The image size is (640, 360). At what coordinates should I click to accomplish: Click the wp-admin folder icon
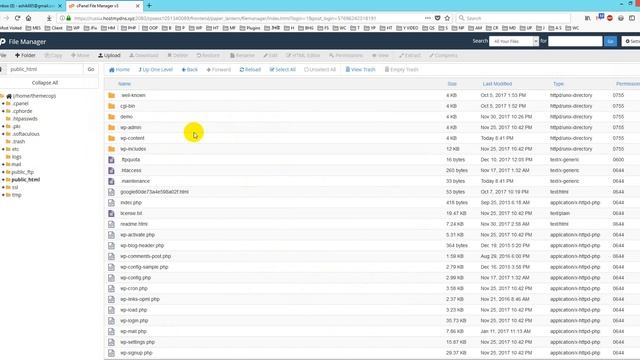click(x=111, y=127)
